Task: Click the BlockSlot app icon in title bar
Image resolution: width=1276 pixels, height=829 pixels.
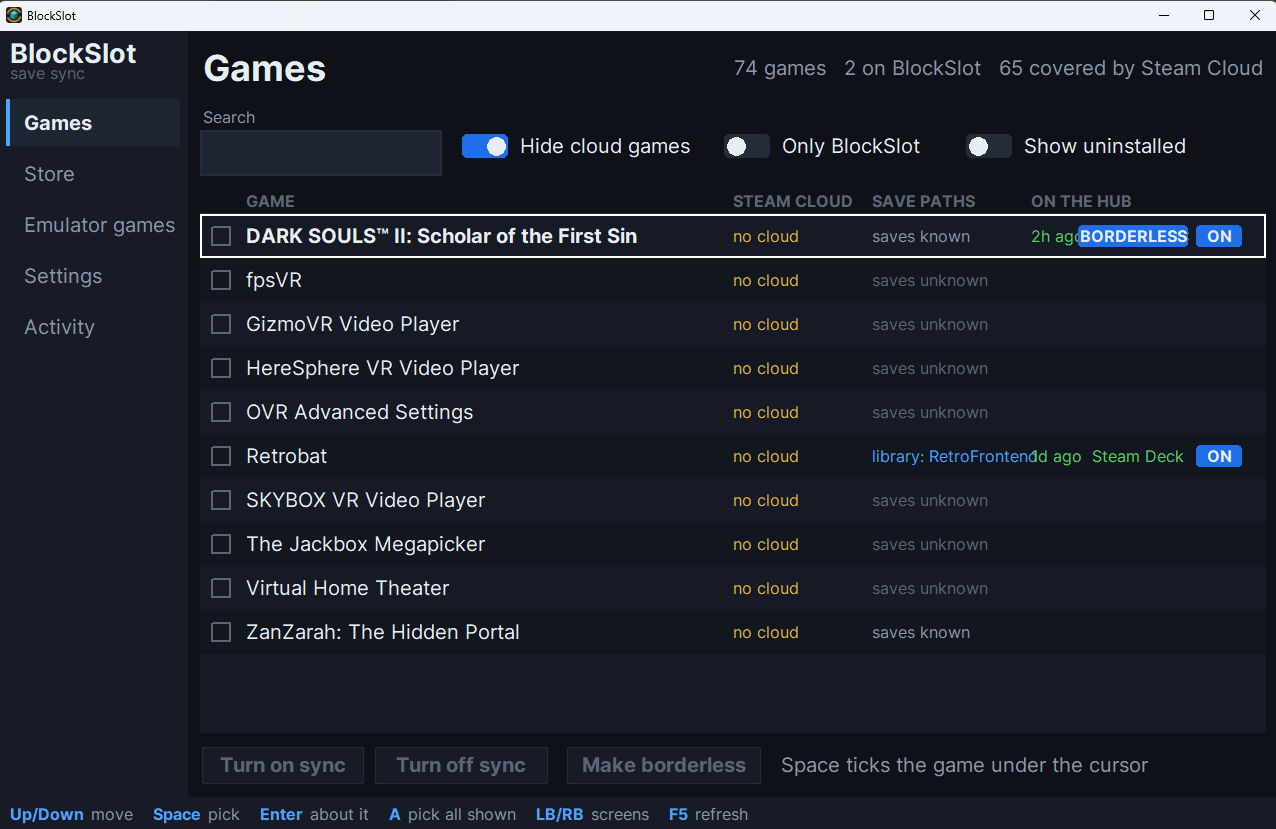Action: pyautogui.click(x=14, y=15)
